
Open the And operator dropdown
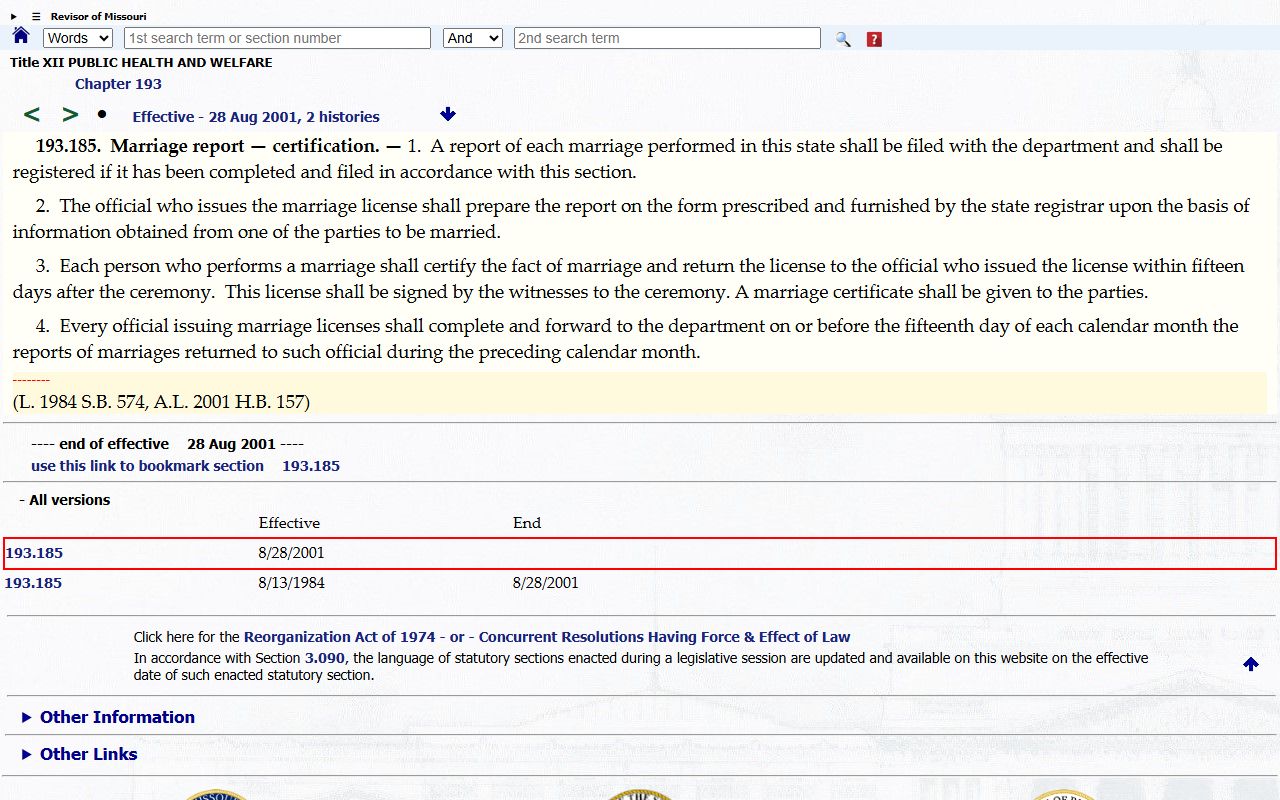(x=473, y=38)
